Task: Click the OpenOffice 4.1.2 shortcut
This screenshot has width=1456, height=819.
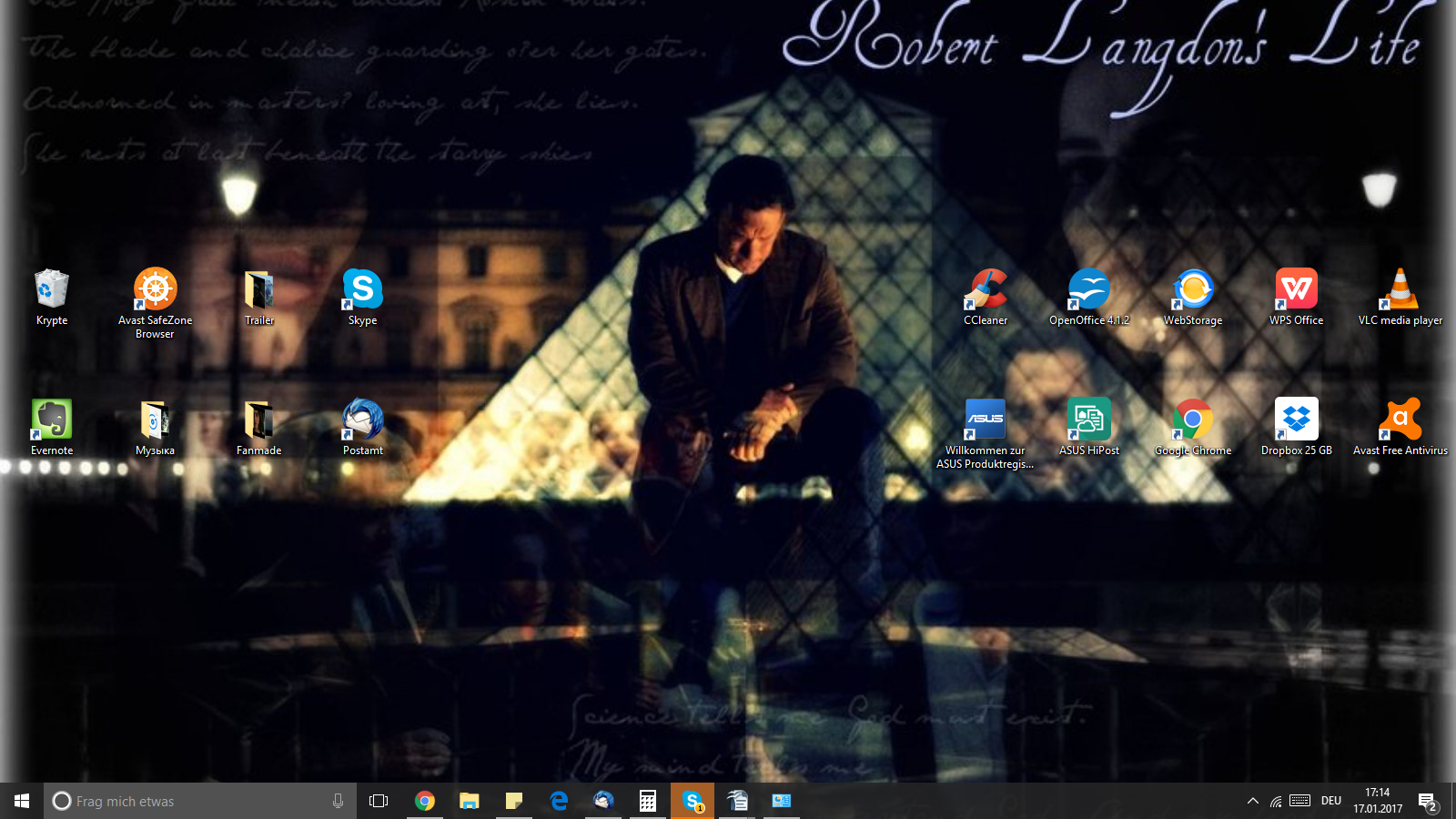Action: point(1088,290)
